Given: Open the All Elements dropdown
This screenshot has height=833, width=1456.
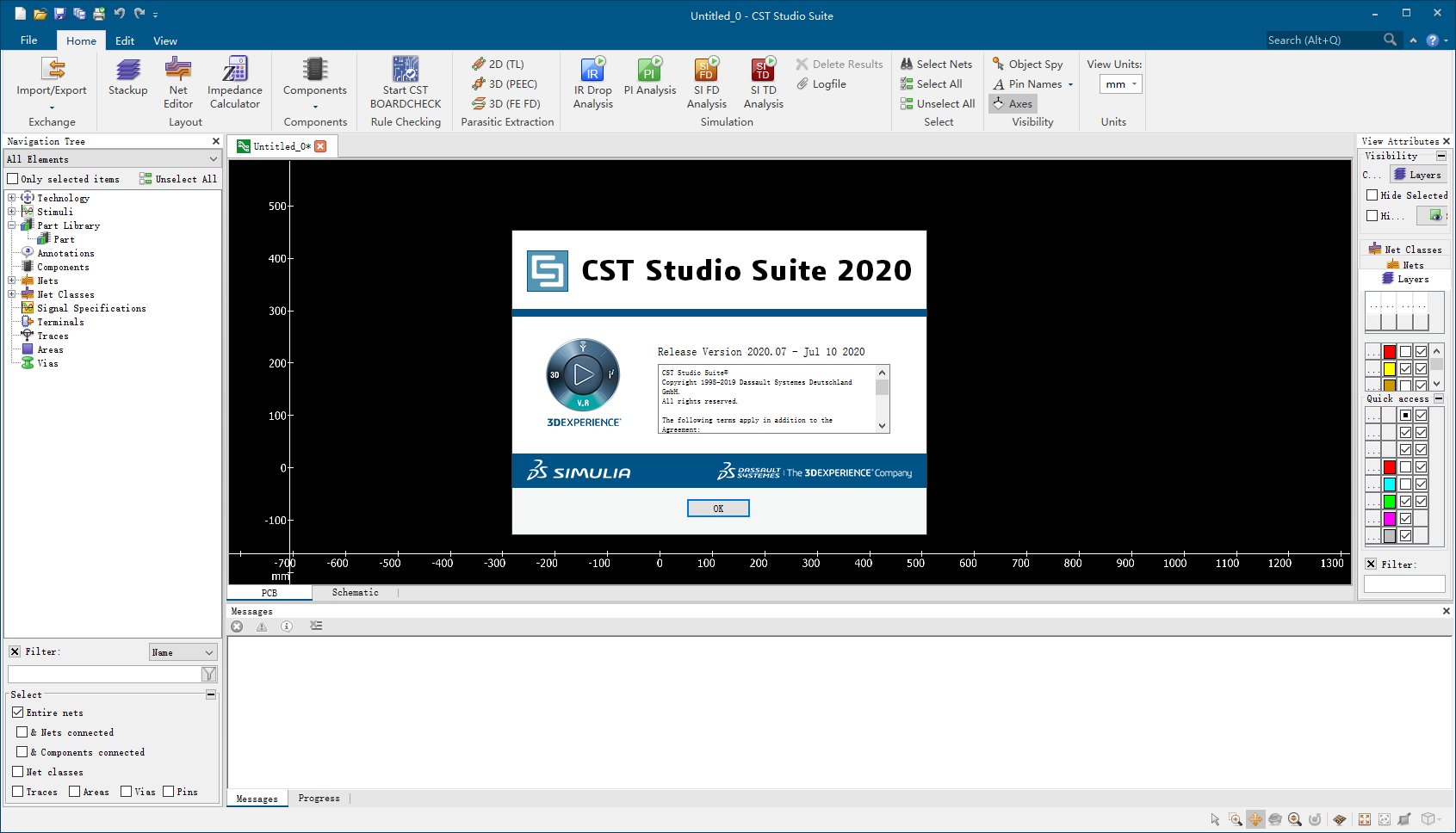Looking at the screenshot, I should pos(112,159).
